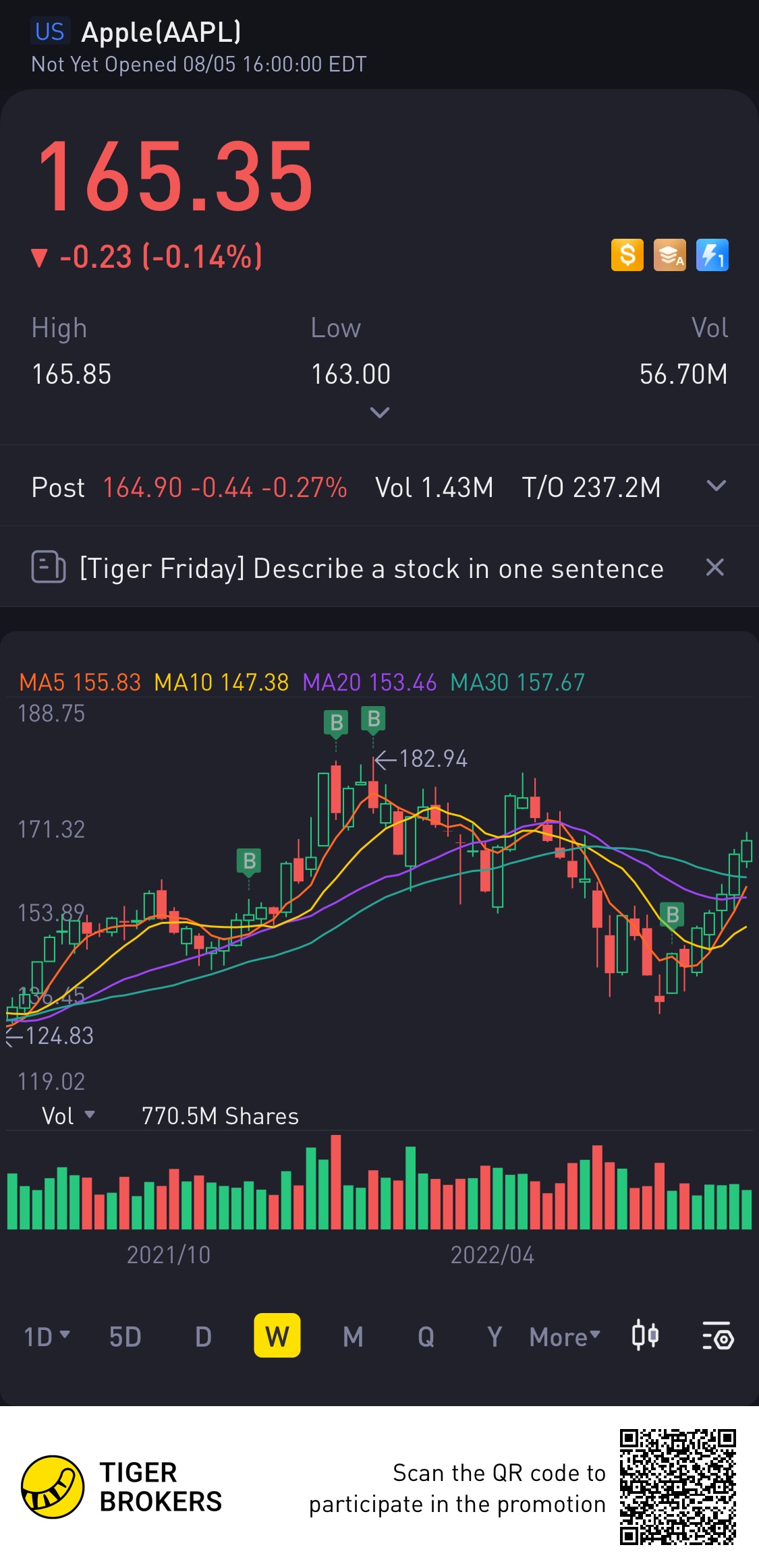The image size is (759, 1568).
Task: Tap the 2021/10 date axis label
Action: (169, 1255)
